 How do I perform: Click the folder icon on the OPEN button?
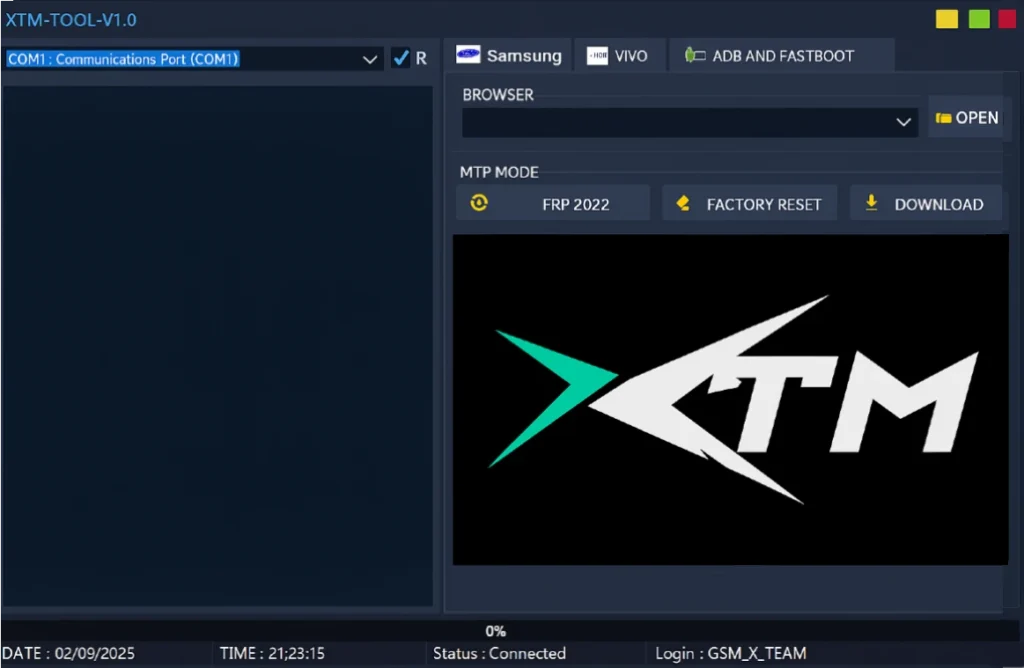942,117
